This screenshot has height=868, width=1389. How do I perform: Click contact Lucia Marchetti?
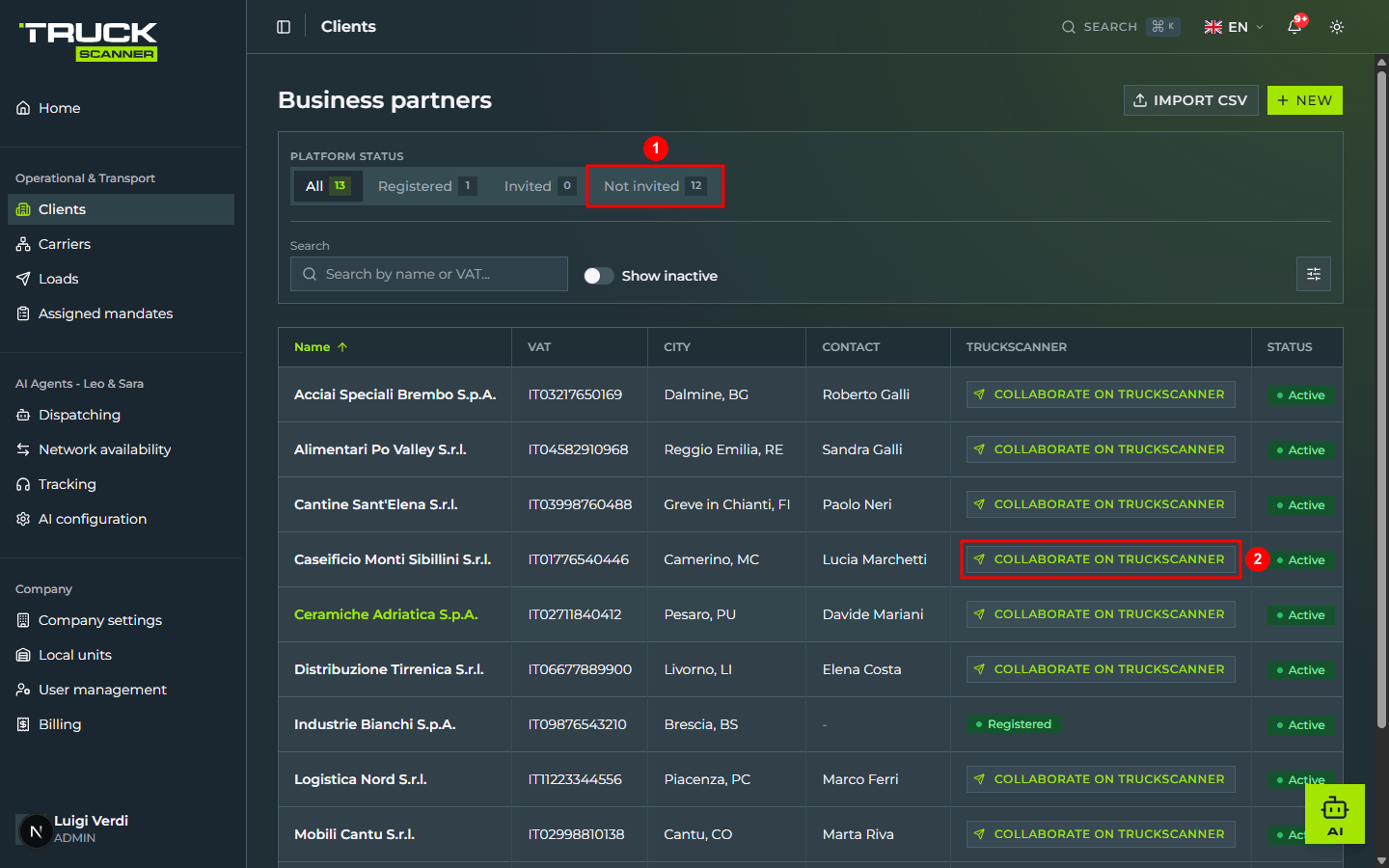tap(874, 559)
